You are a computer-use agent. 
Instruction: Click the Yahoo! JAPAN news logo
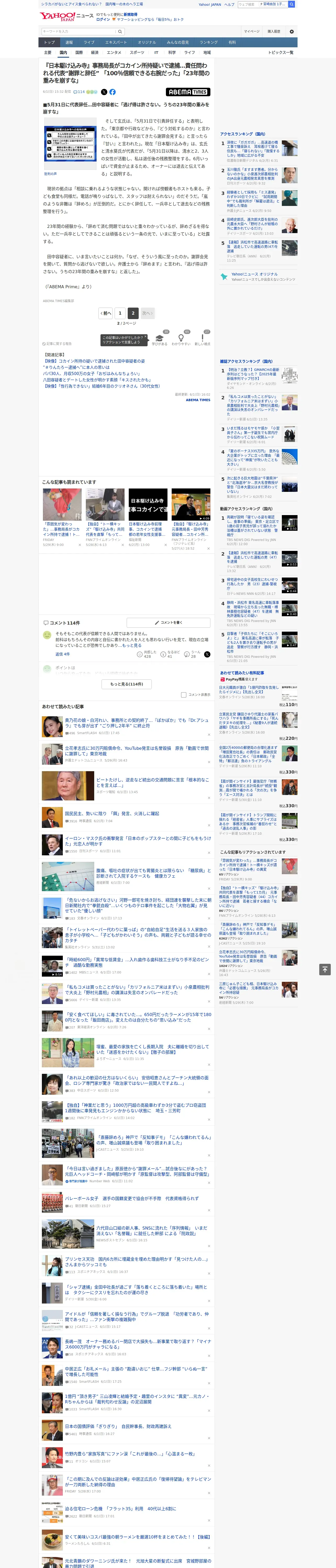click(66, 16)
